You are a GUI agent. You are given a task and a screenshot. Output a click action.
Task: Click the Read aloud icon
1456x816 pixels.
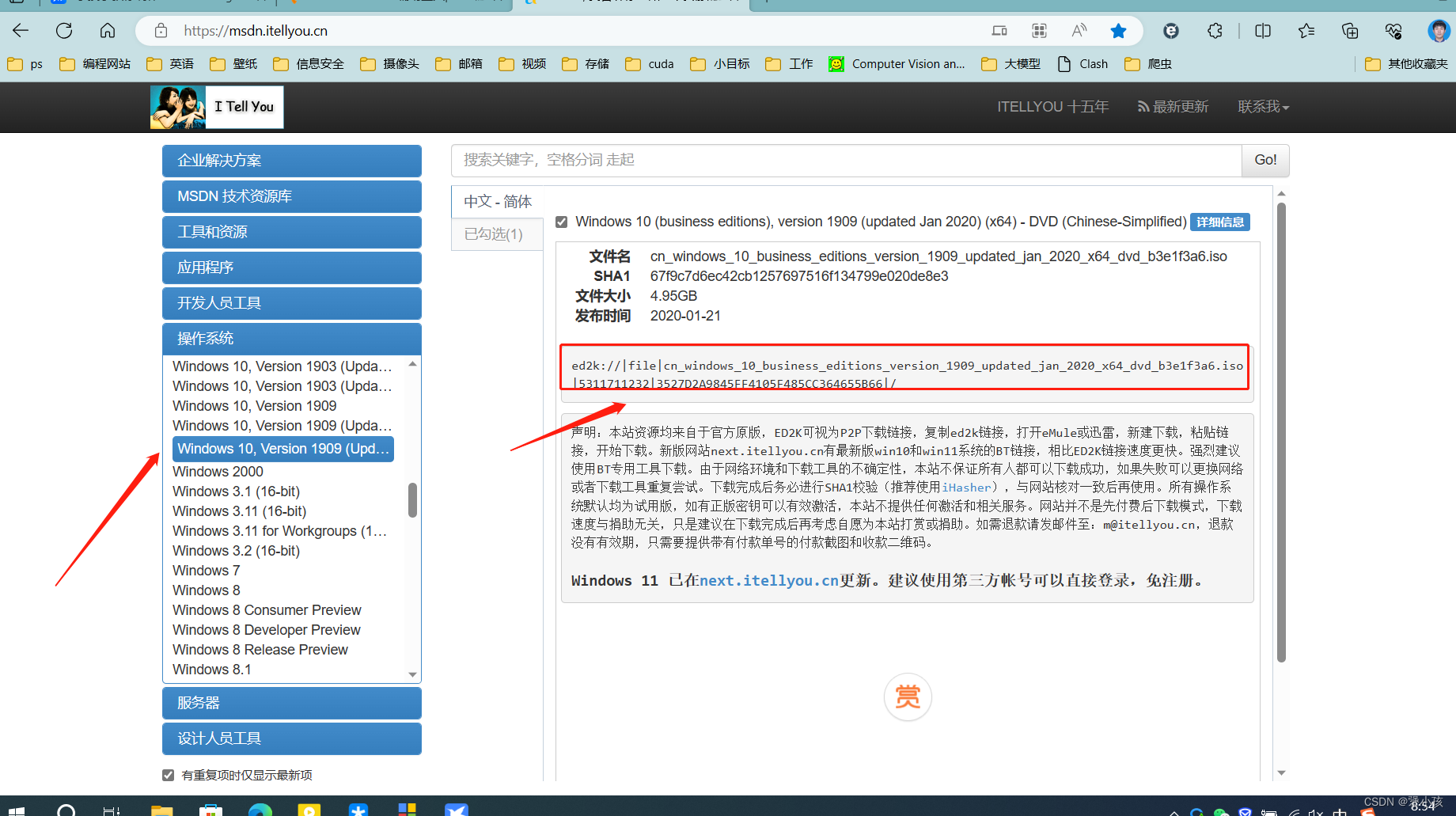[x=1079, y=31]
